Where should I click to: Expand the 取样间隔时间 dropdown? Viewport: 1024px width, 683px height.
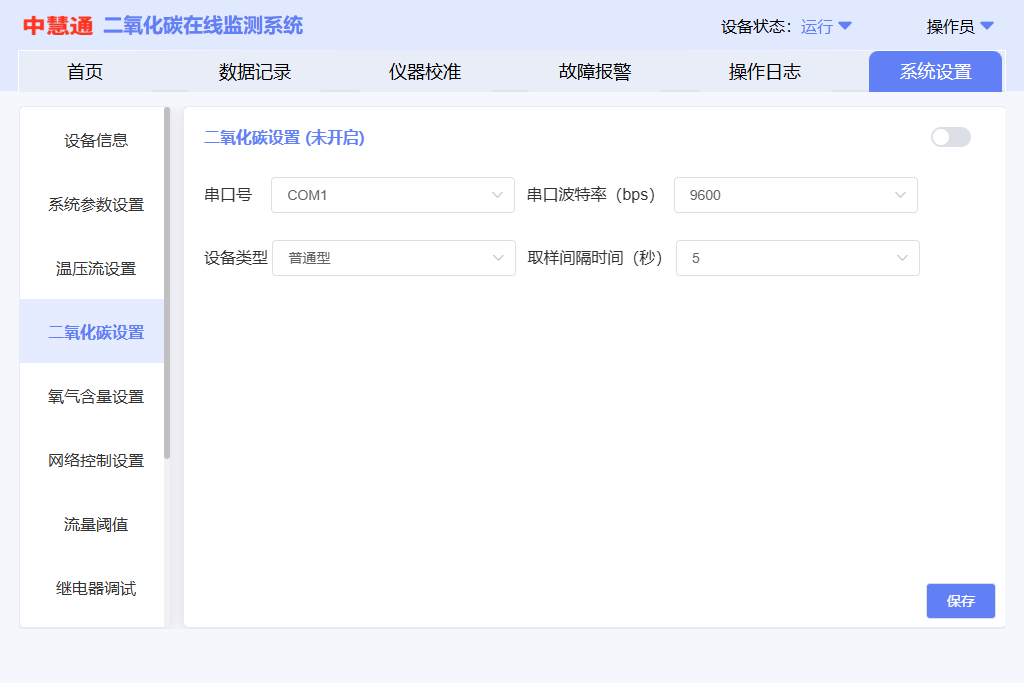pos(797,258)
